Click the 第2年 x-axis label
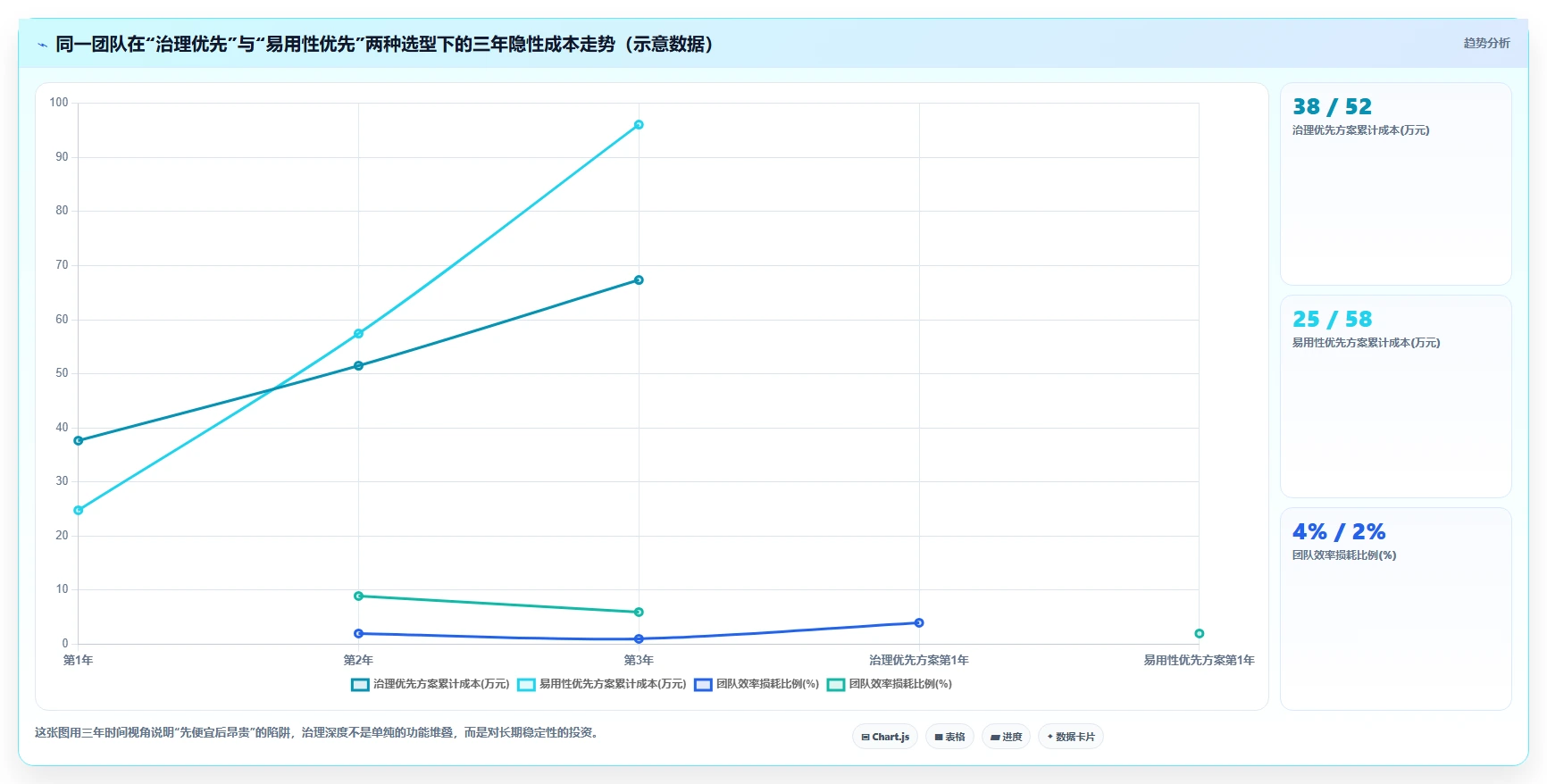Viewport: 1547px width, 784px height. click(358, 661)
